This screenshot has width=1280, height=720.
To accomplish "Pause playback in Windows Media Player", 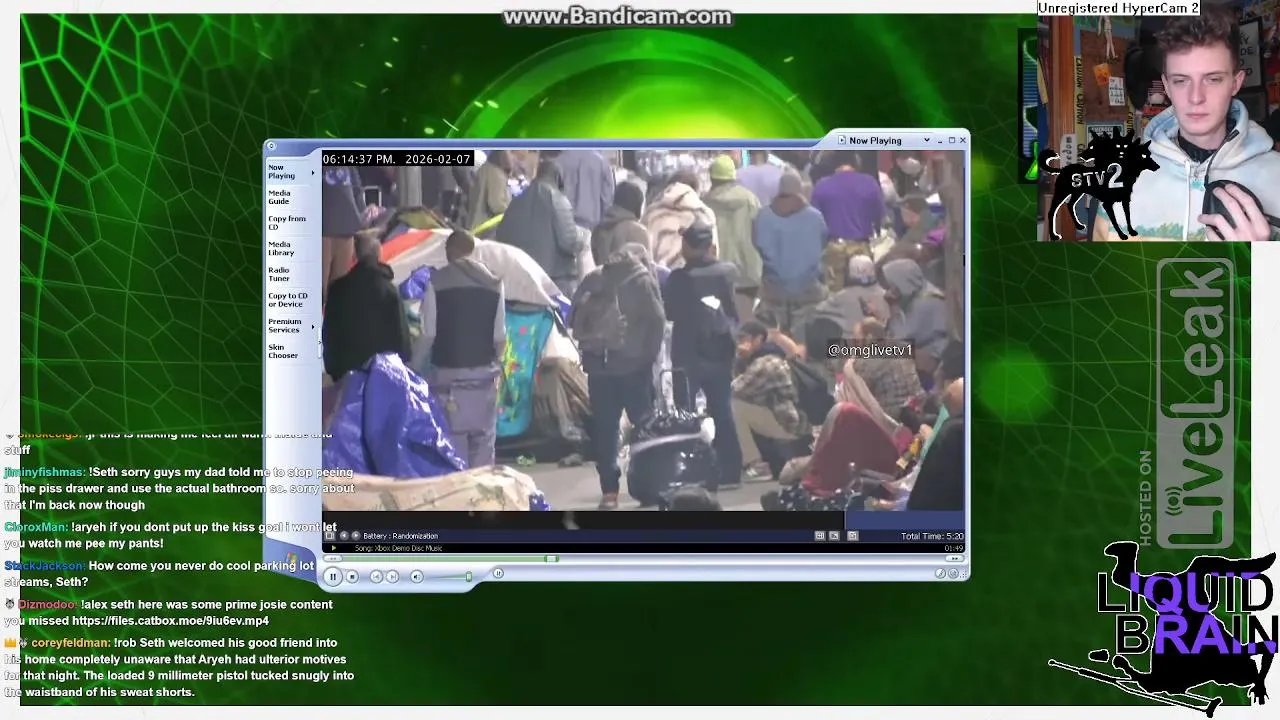I will [x=333, y=576].
